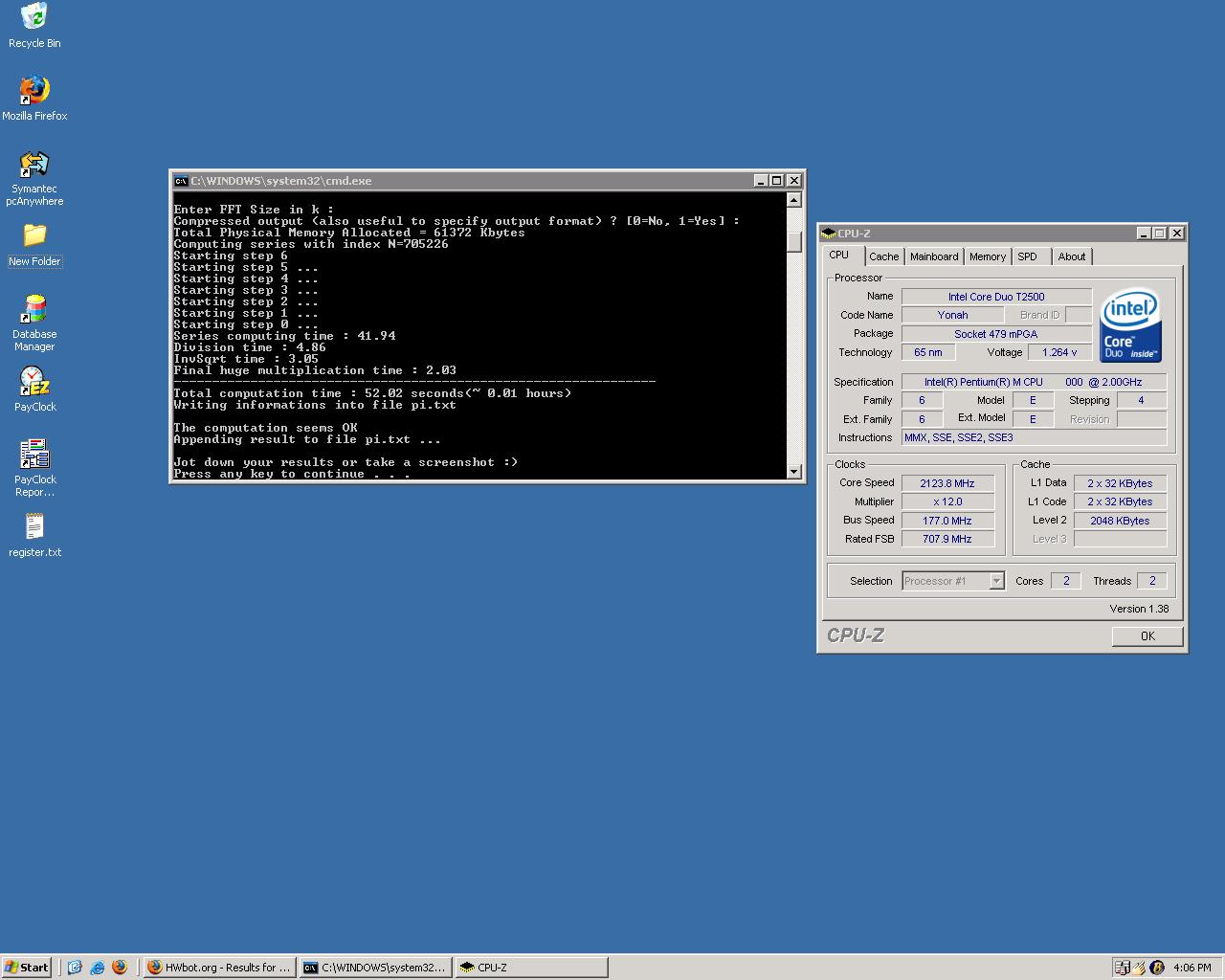Click the 'Version 1.38' label in CPU-Z
The height and width of the screenshot is (980, 1225).
coord(1139,609)
